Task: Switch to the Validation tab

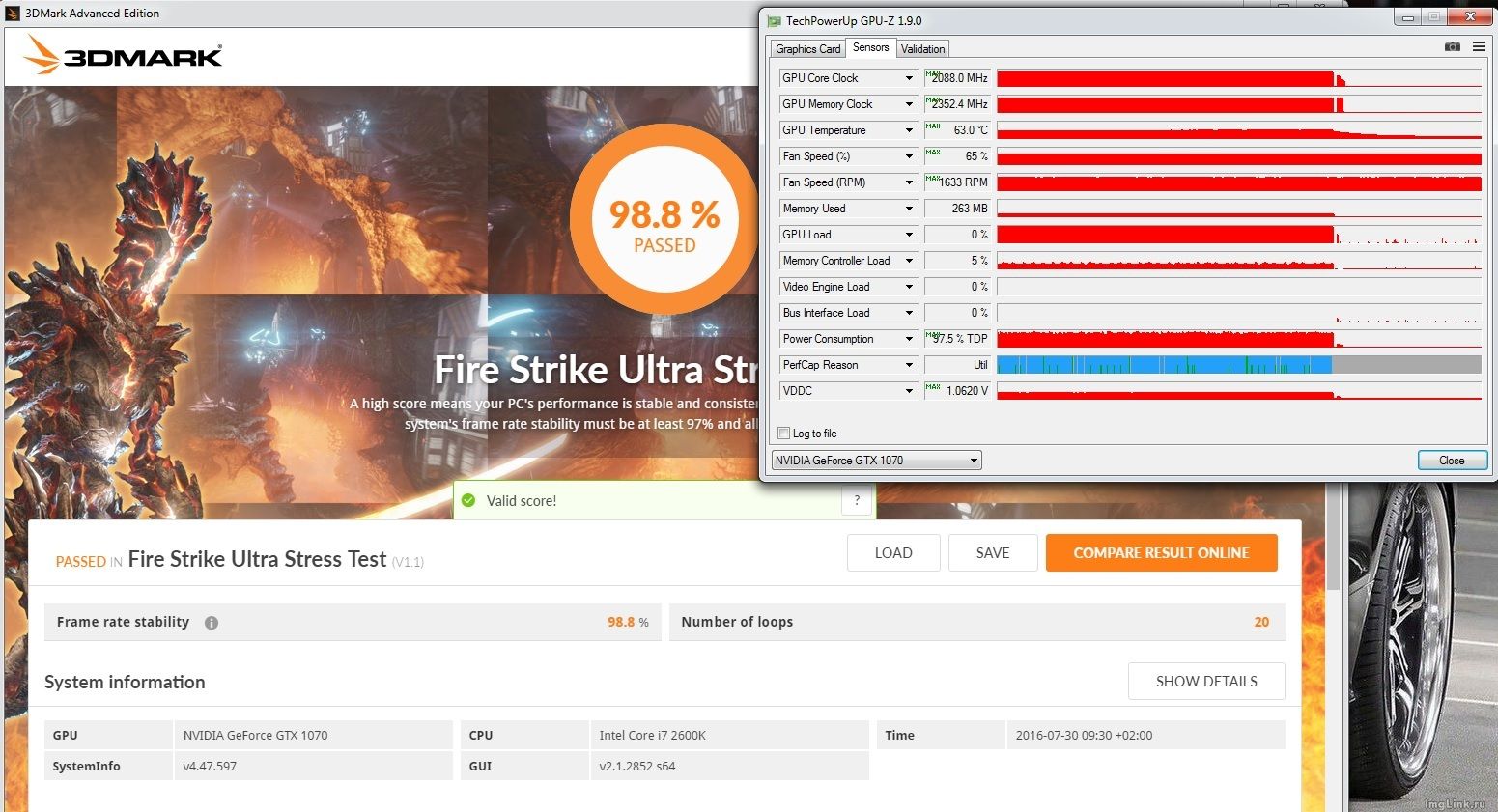Action: pos(922,49)
